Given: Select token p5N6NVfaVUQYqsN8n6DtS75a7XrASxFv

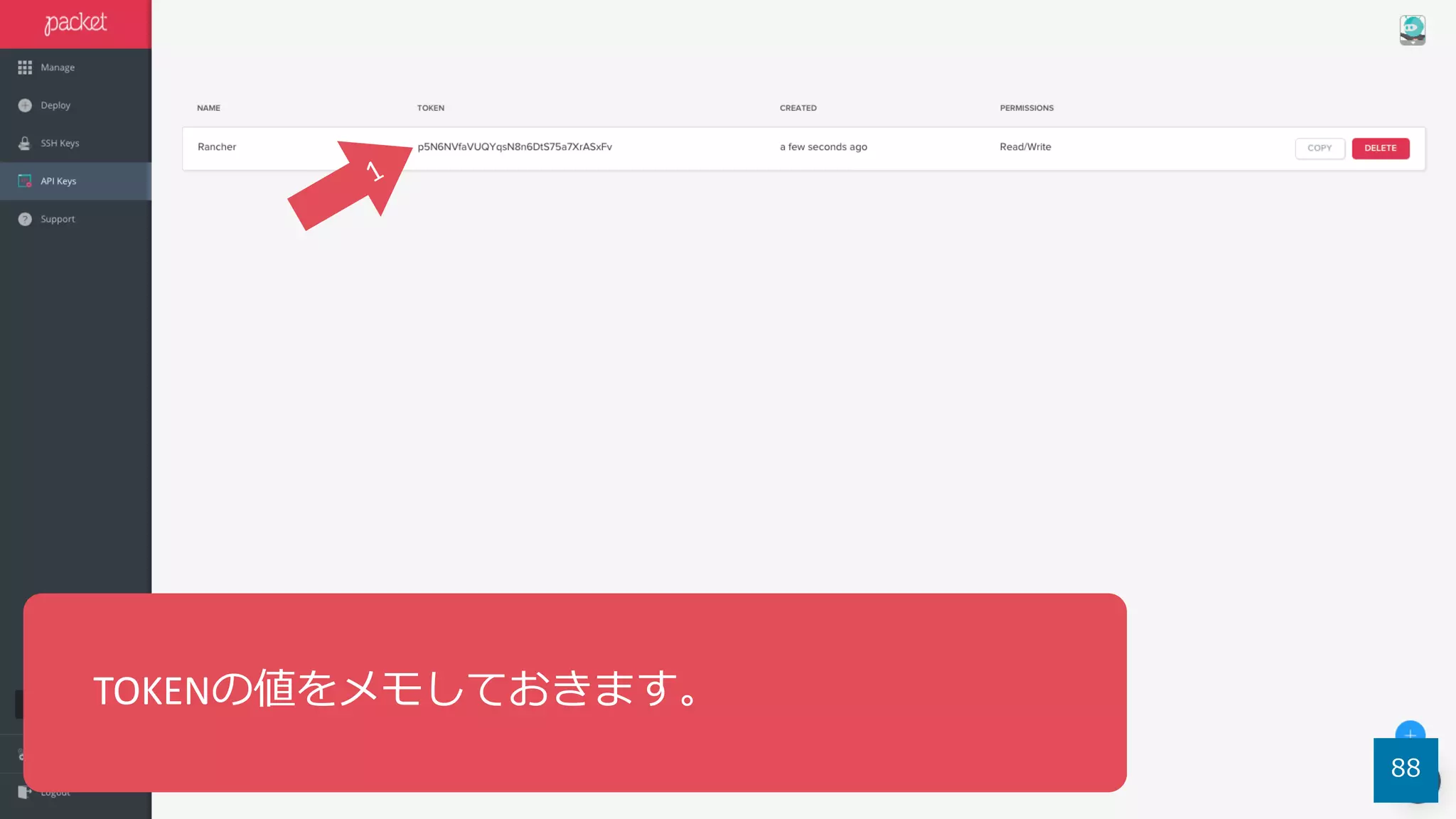Looking at the screenshot, I should (x=515, y=146).
